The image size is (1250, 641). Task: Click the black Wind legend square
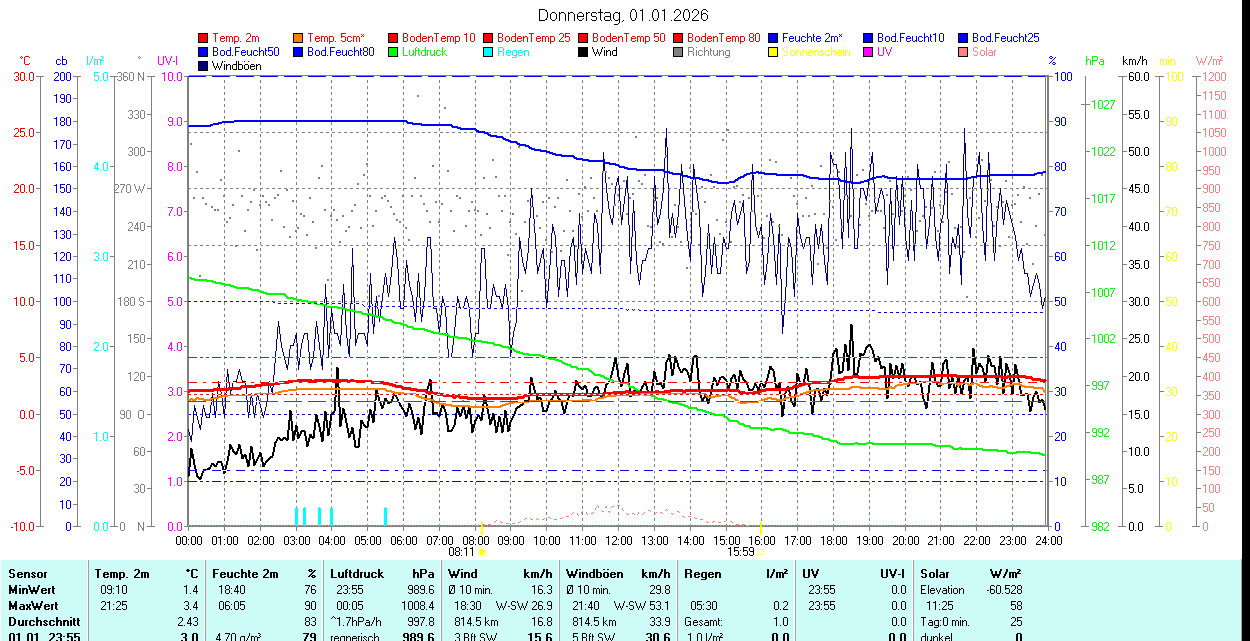[x=584, y=52]
